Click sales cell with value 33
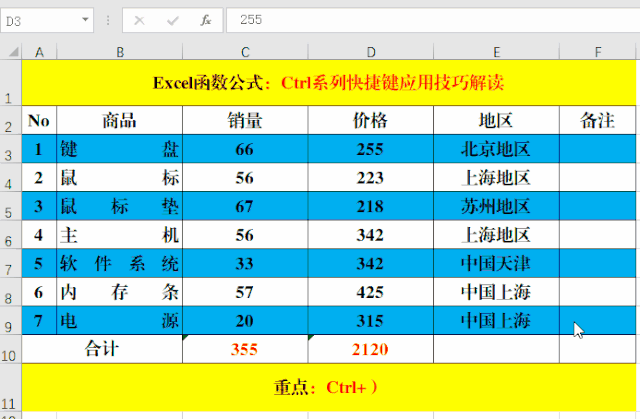This screenshot has width=640, height=419. (245, 263)
